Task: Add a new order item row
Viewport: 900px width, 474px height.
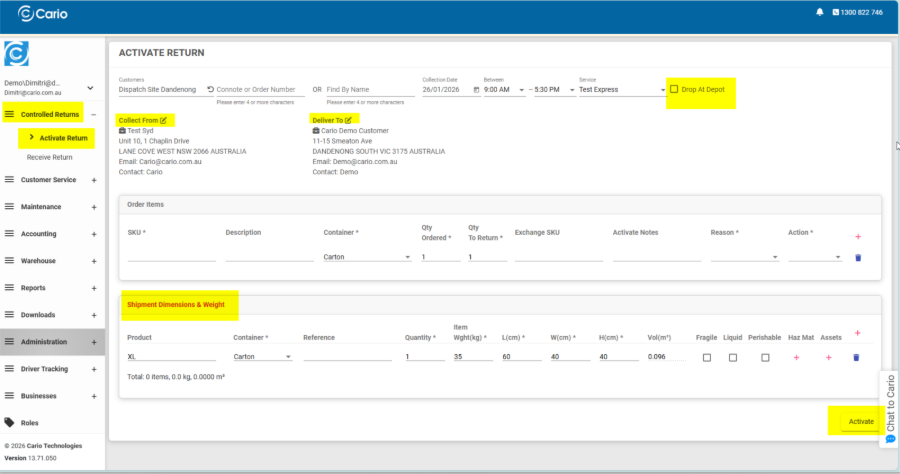Action: [857, 237]
